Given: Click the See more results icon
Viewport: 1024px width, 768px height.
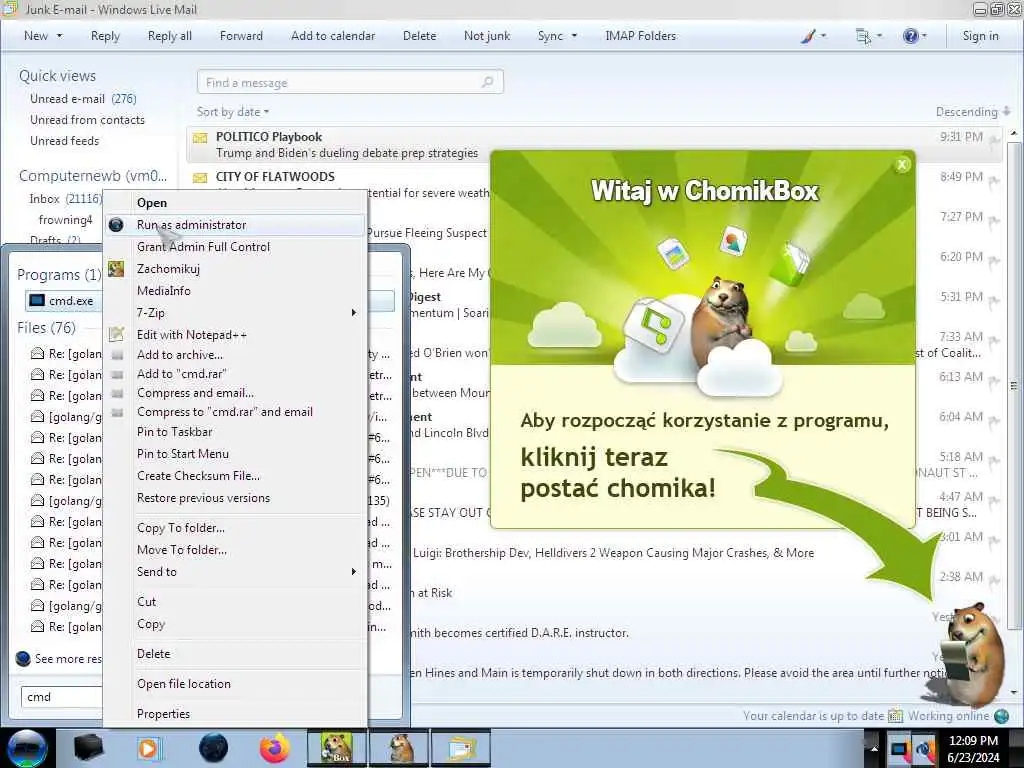Looking at the screenshot, I should (x=23, y=658).
